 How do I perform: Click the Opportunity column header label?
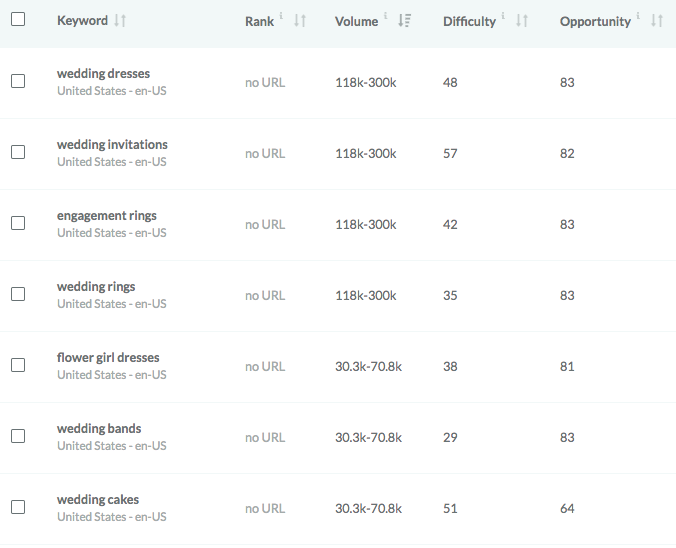click(x=595, y=21)
